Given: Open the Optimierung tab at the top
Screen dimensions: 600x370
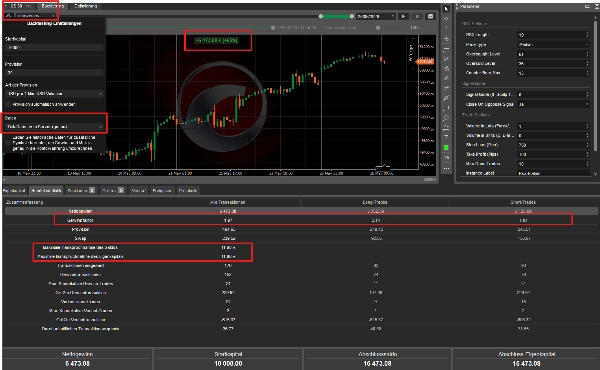Looking at the screenshot, I should tap(86, 6).
